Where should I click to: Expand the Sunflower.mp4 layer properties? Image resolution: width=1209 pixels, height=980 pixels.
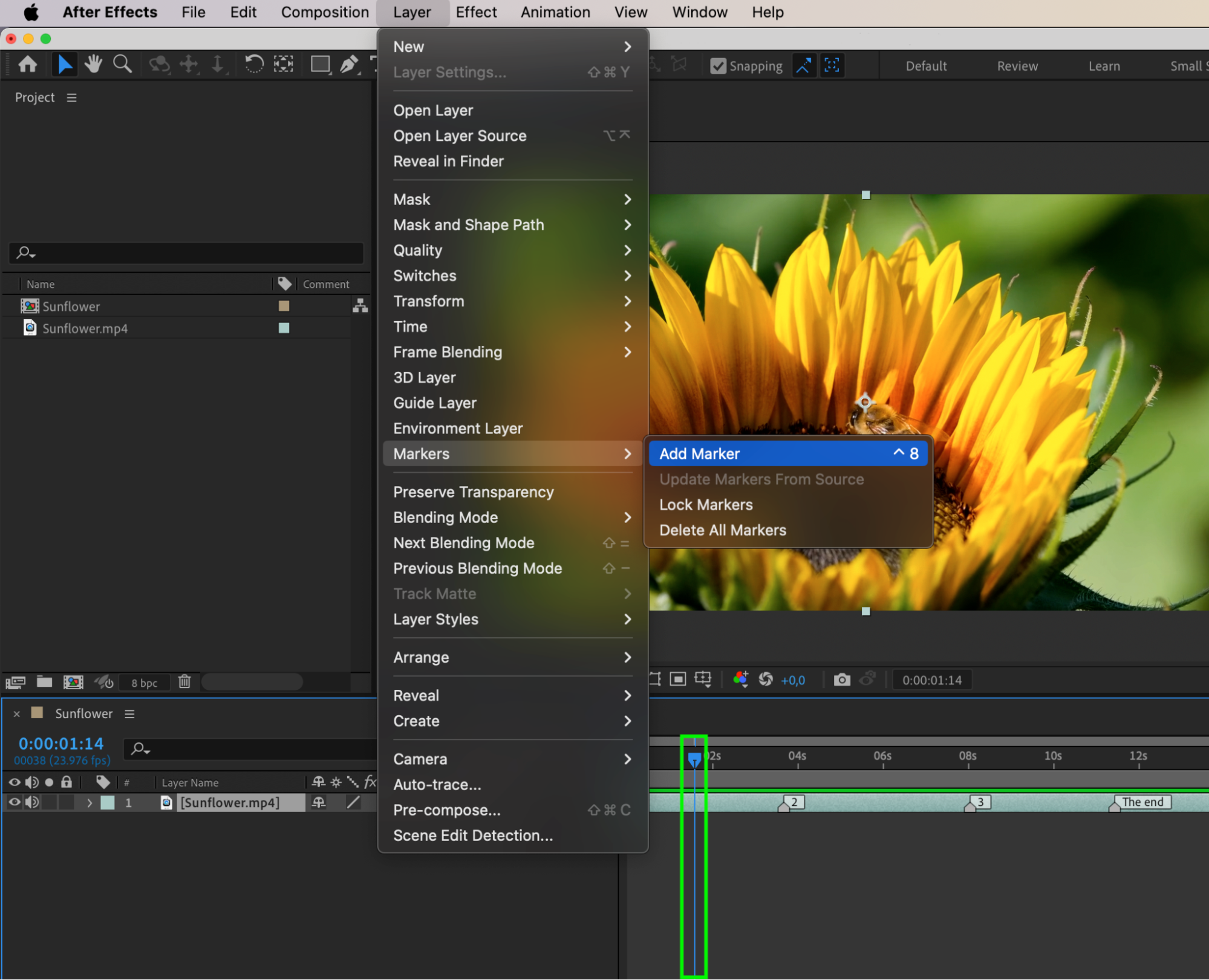90,803
